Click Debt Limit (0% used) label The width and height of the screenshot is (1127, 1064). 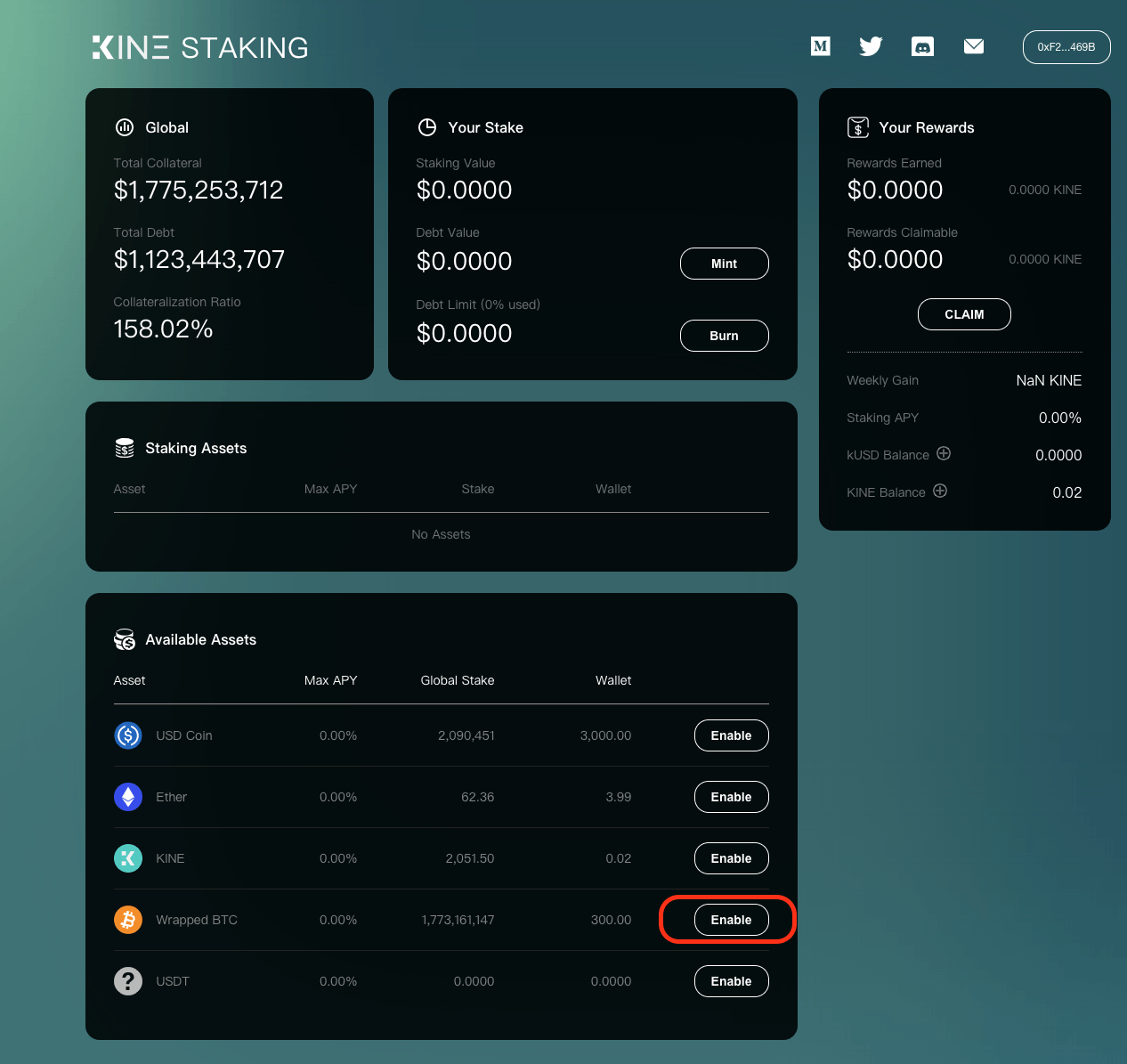pyautogui.click(x=478, y=305)
